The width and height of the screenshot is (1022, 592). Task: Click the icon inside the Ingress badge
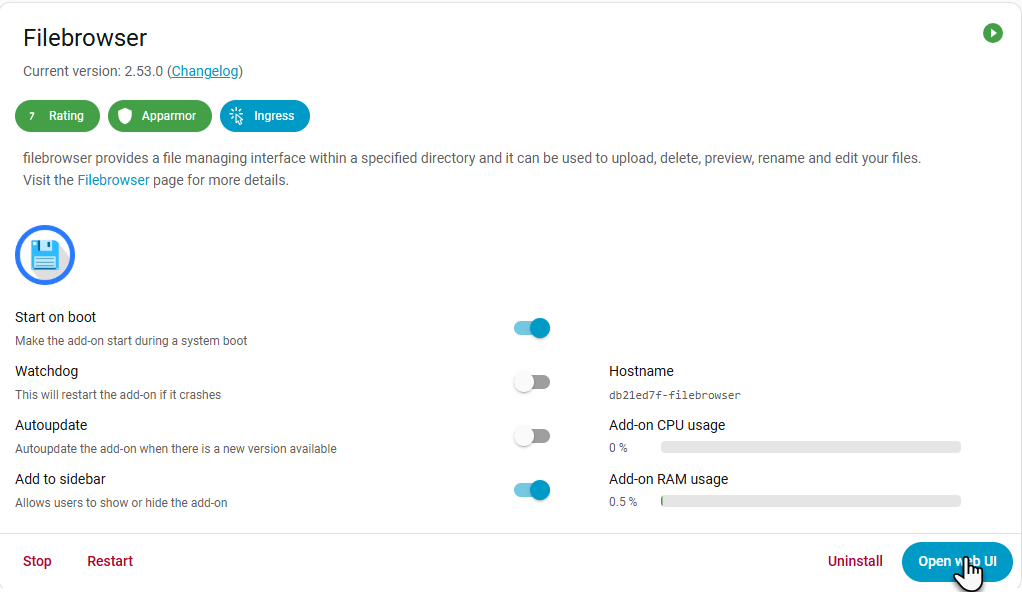pyautogui.click(x=237, y=116)
